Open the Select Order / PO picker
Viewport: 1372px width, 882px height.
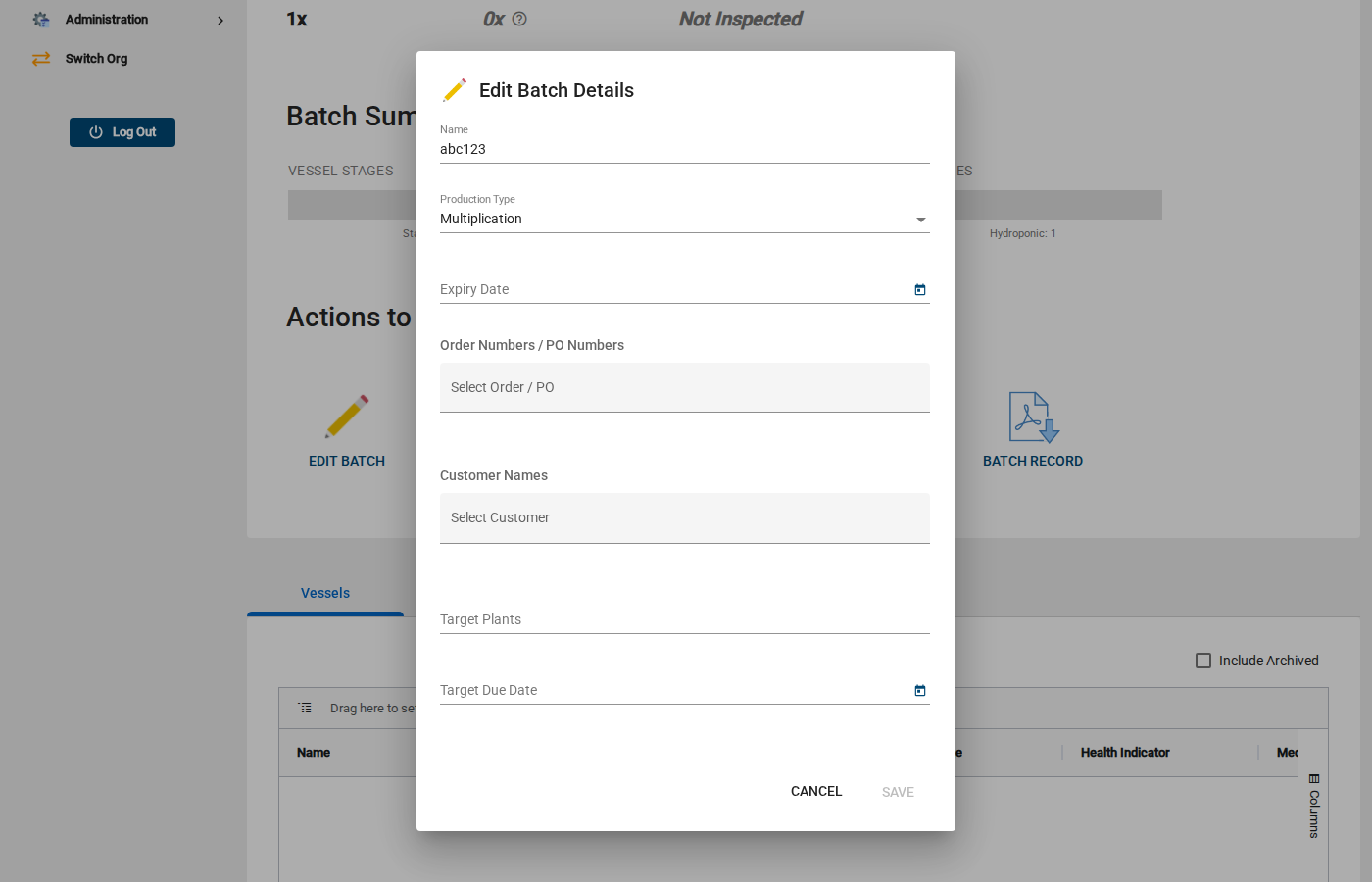click(684, 387)
